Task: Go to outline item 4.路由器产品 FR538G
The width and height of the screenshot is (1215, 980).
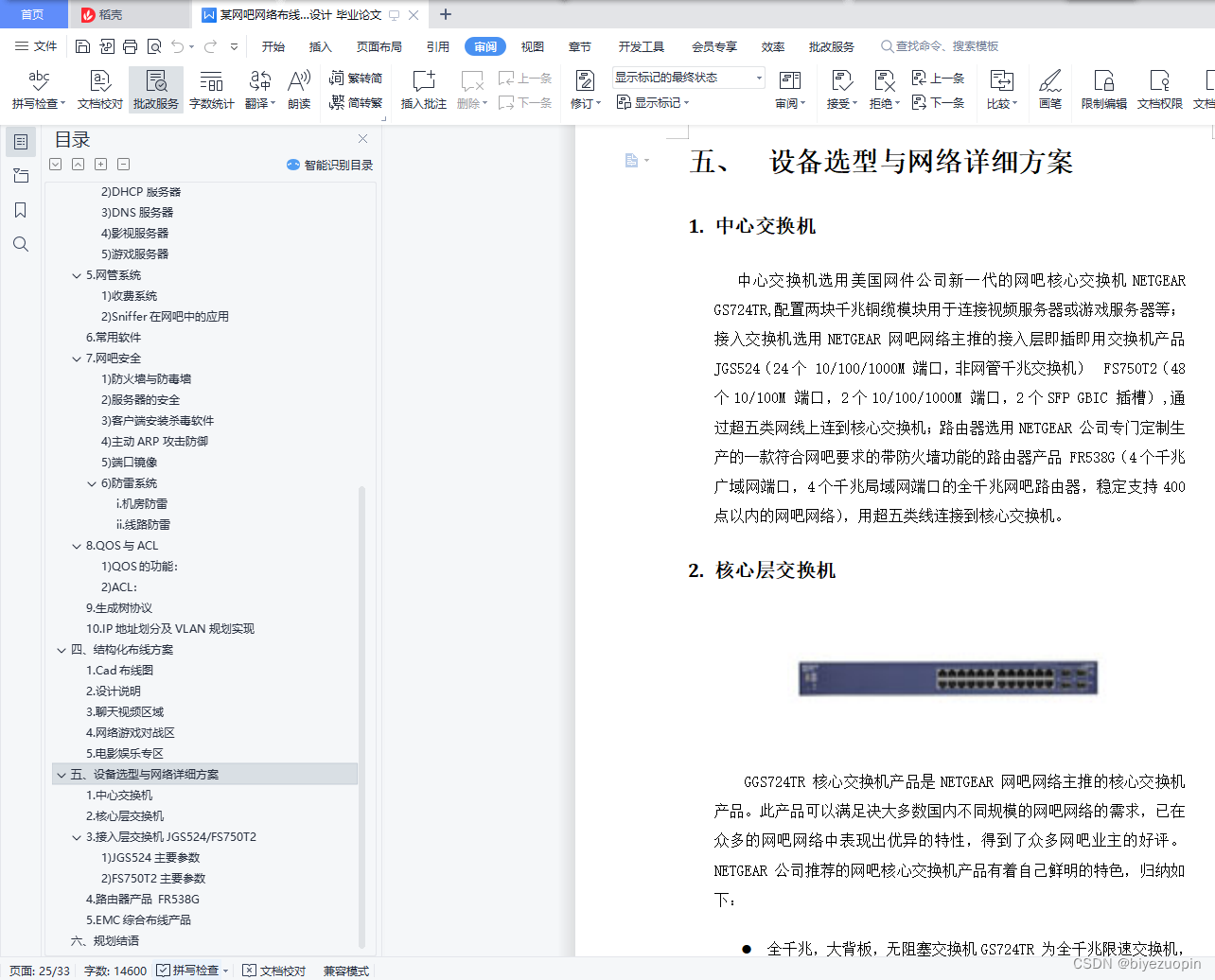Action: [x=143, y=900]
